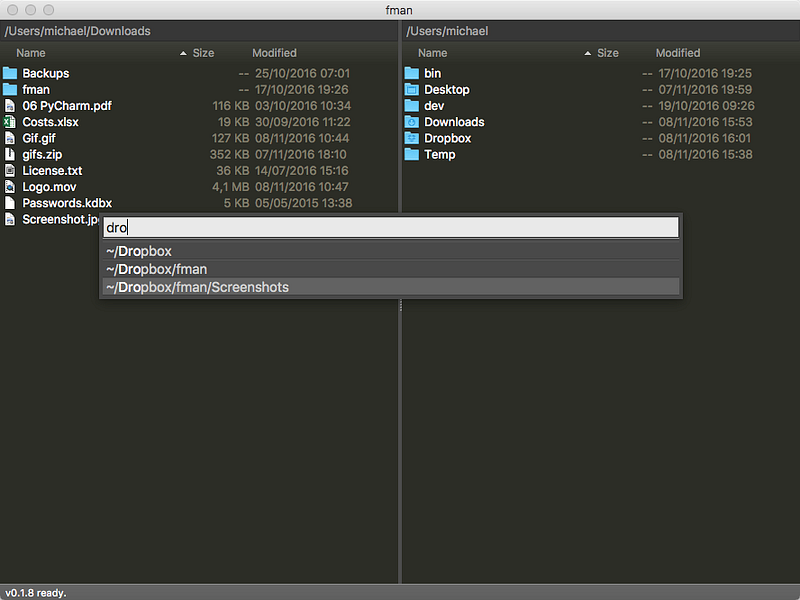
Task: Click the 116 KB size value
Action: click(x=231, y=106)
